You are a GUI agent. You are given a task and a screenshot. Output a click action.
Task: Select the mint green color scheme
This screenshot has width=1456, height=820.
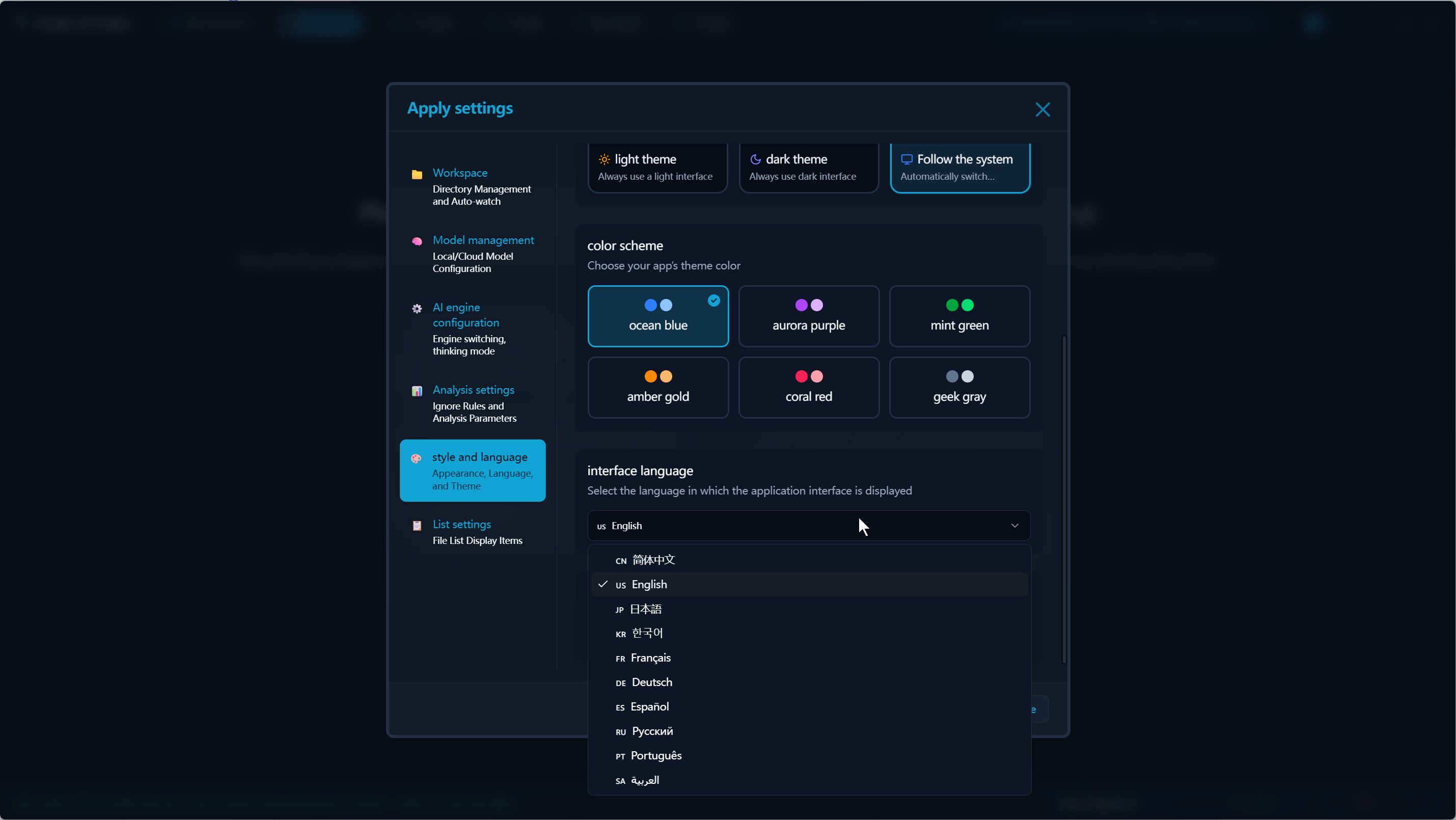tap(960, 316)
